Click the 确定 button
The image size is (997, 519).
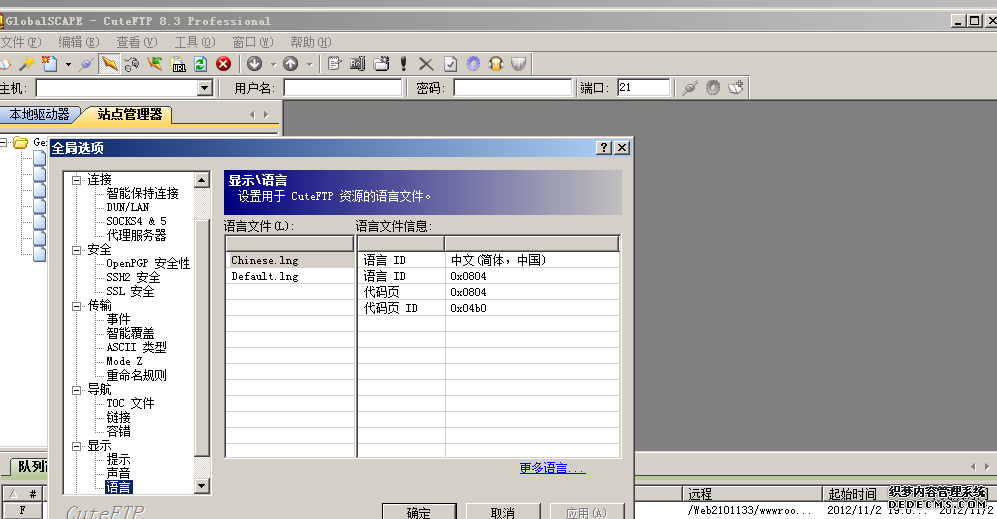pos(419,512)
